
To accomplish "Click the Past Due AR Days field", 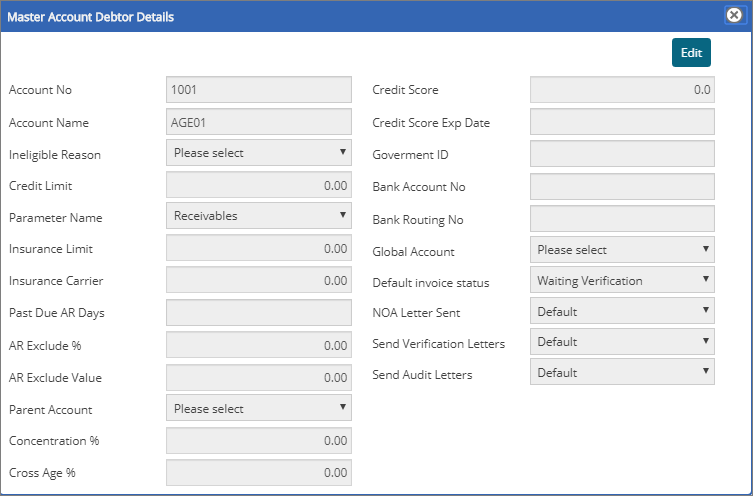I will (x=259, y=313).
